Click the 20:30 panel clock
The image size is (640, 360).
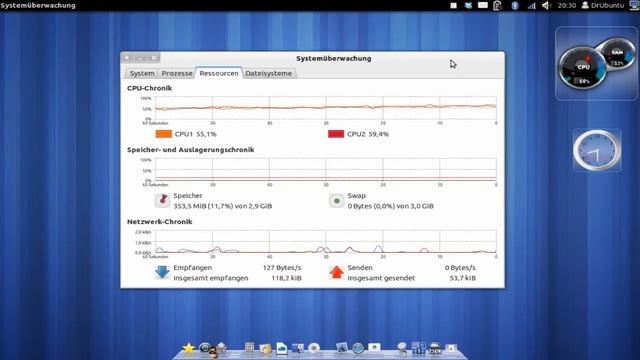click(567, 5)
